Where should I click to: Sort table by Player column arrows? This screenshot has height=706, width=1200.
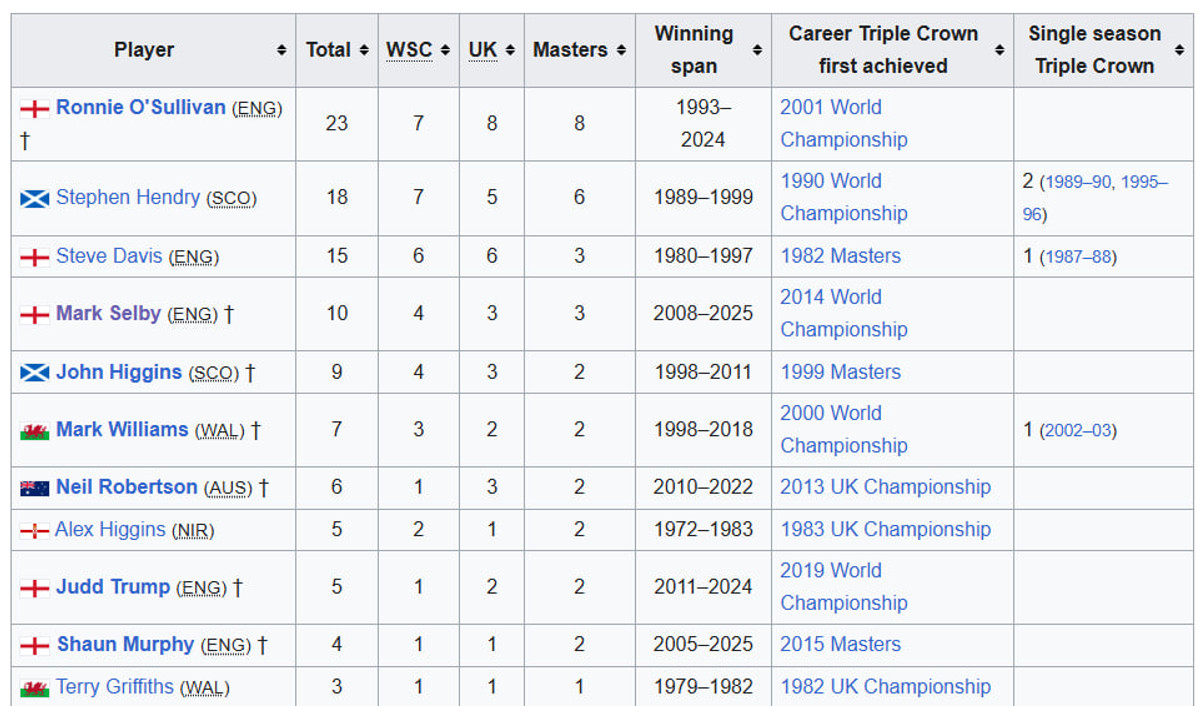pyautogui.click(x=282, y=50)
